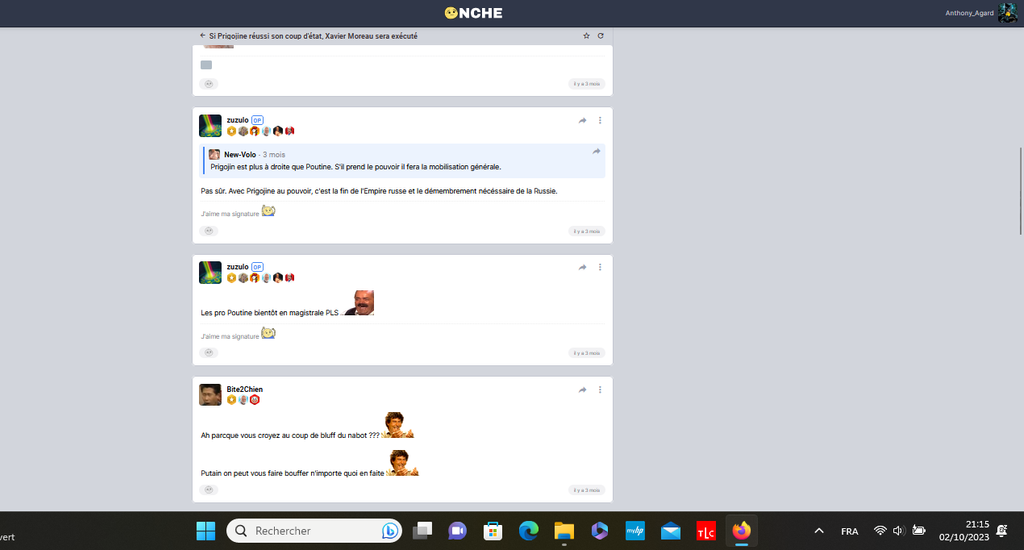Open the myHP app from the taskbar

point(635,531)
